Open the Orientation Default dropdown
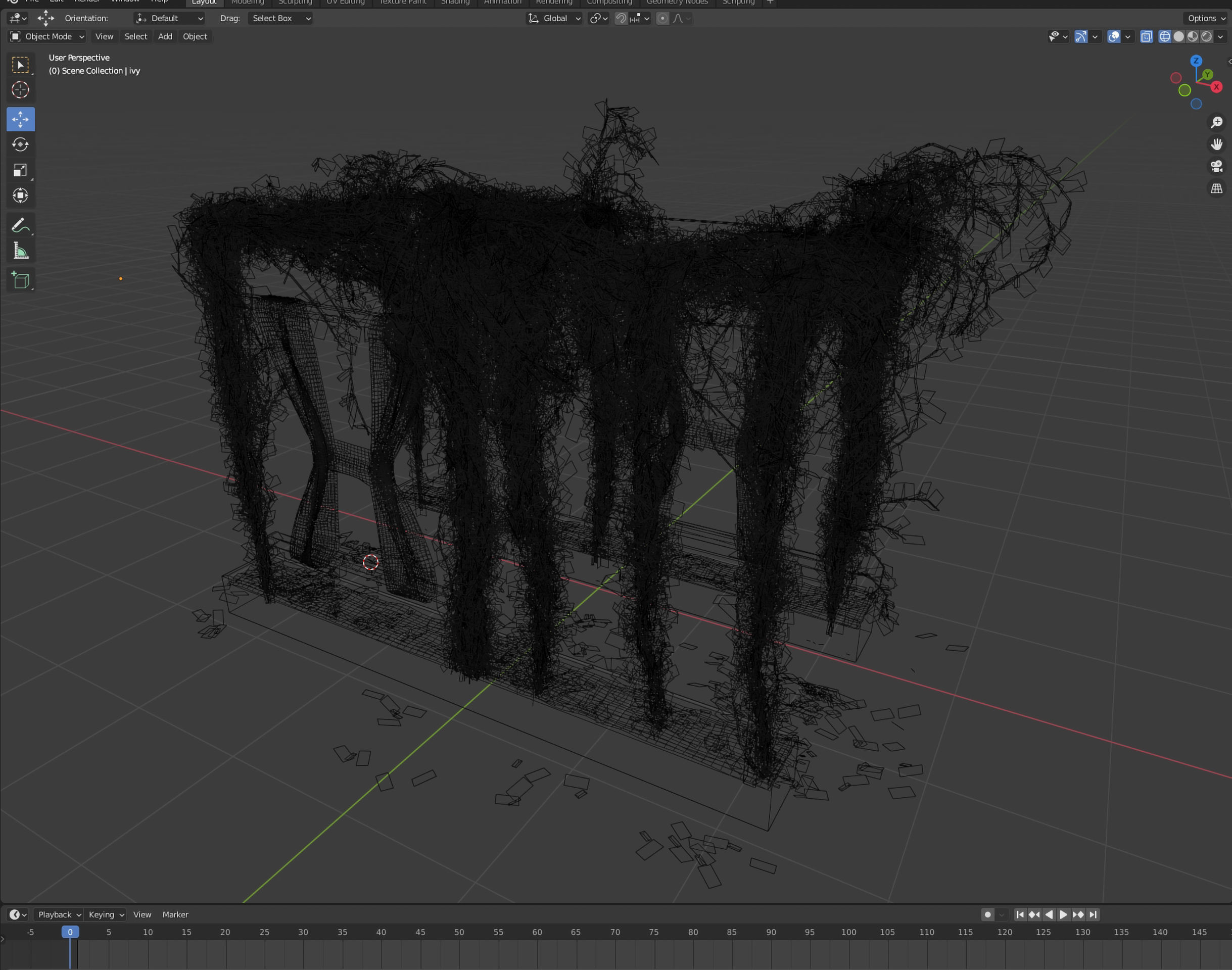Viewport: 1232px width, 970px height. 169,18
